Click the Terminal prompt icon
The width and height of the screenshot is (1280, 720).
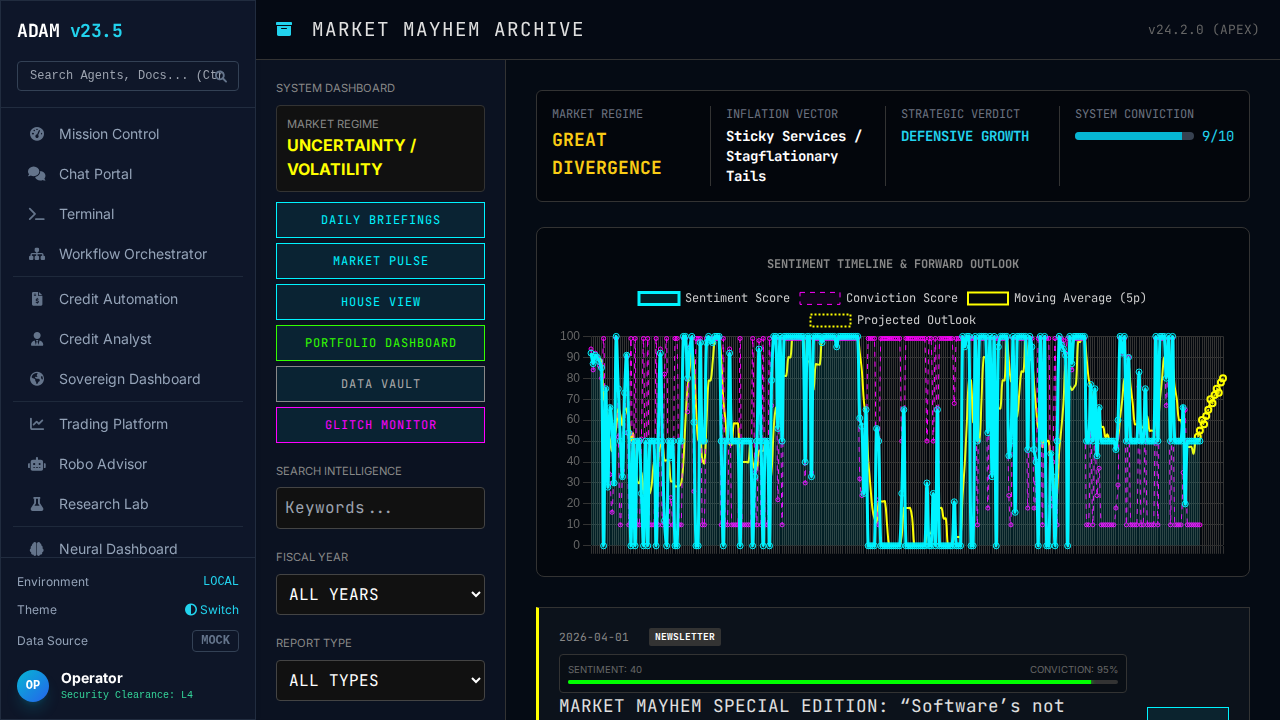pos(37,214)
